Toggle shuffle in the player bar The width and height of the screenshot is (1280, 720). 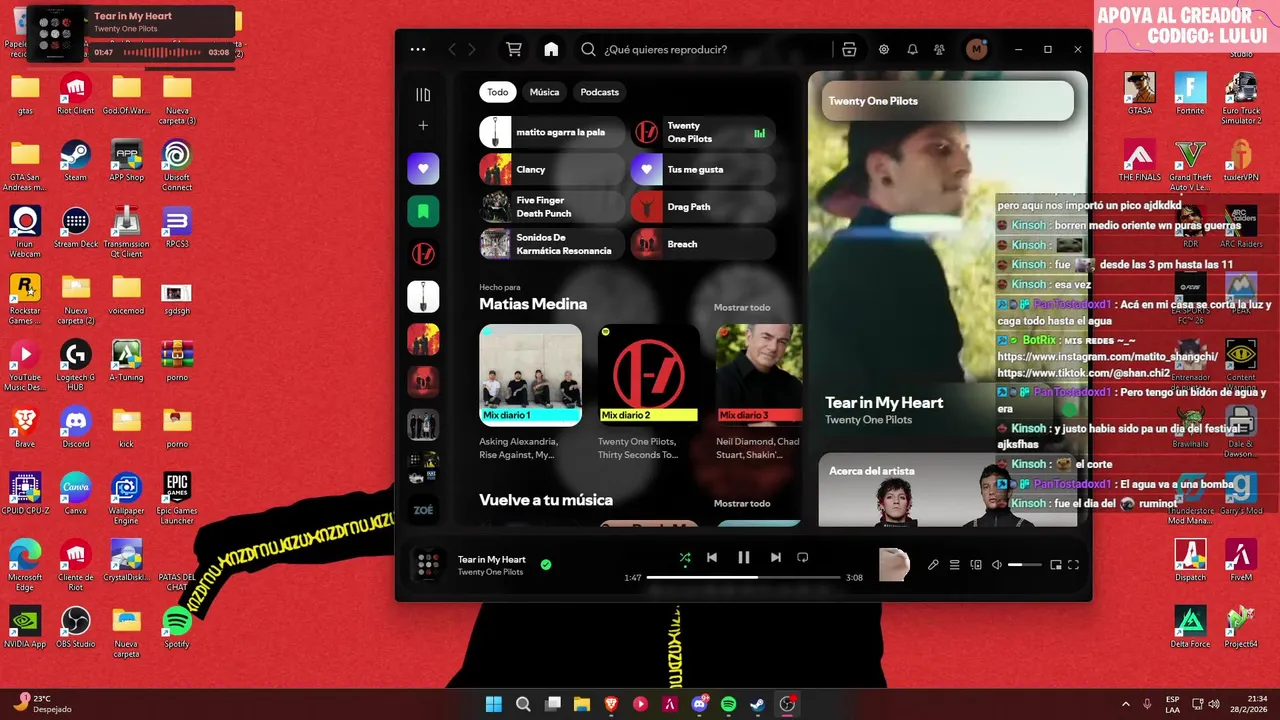(685, 557)
